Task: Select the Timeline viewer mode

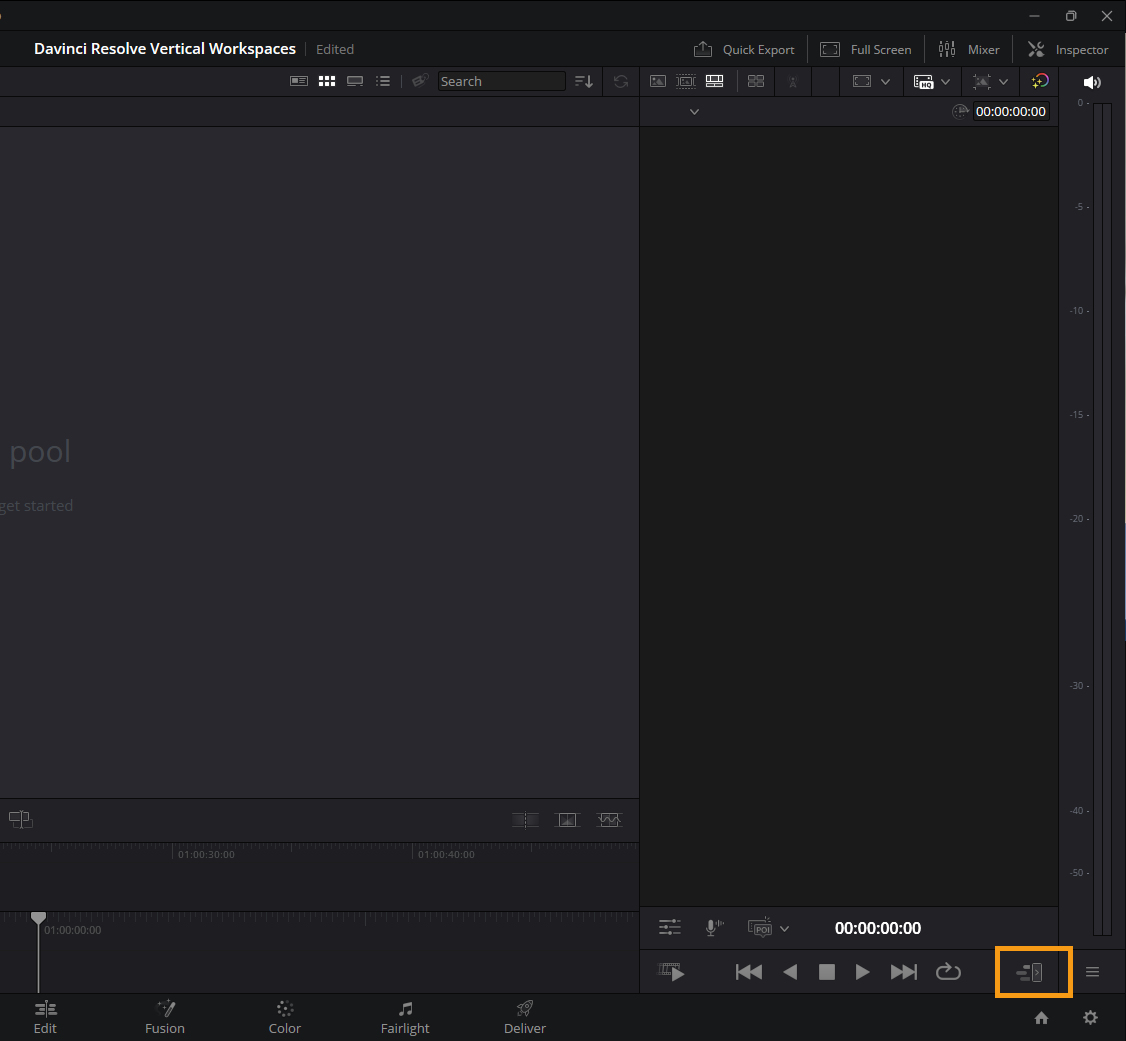Action: pos(715,81)
